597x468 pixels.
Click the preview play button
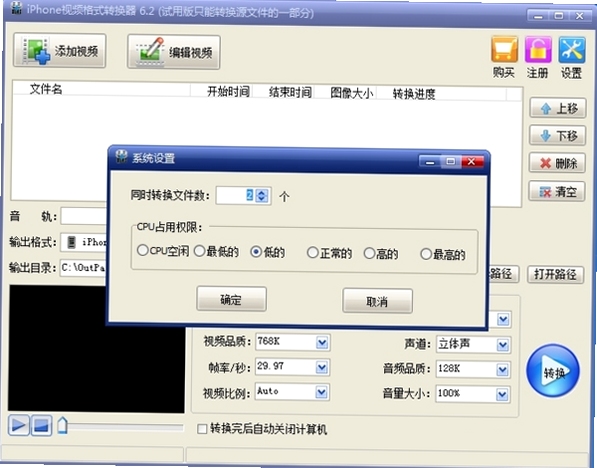(x=19, y=425)
